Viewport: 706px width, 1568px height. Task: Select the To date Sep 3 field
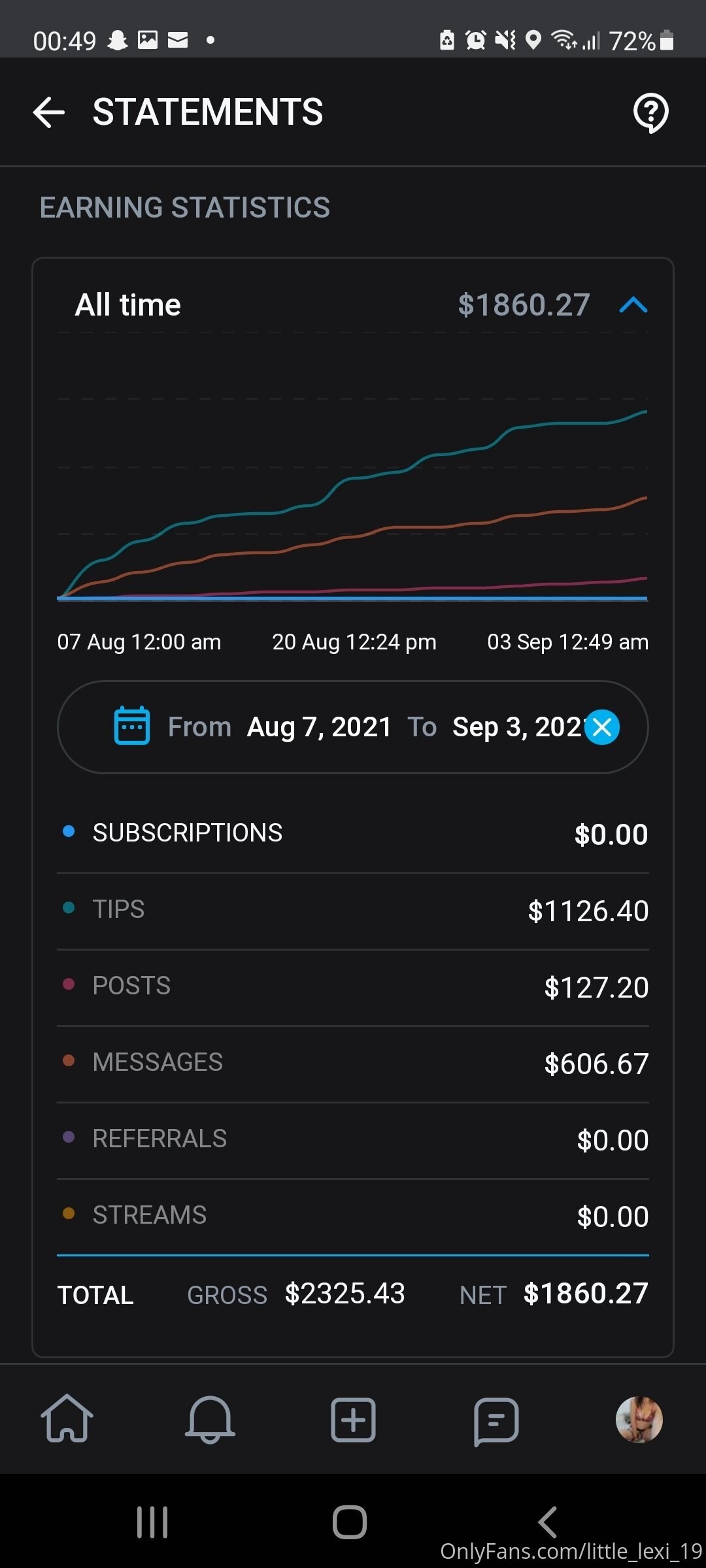516,727
